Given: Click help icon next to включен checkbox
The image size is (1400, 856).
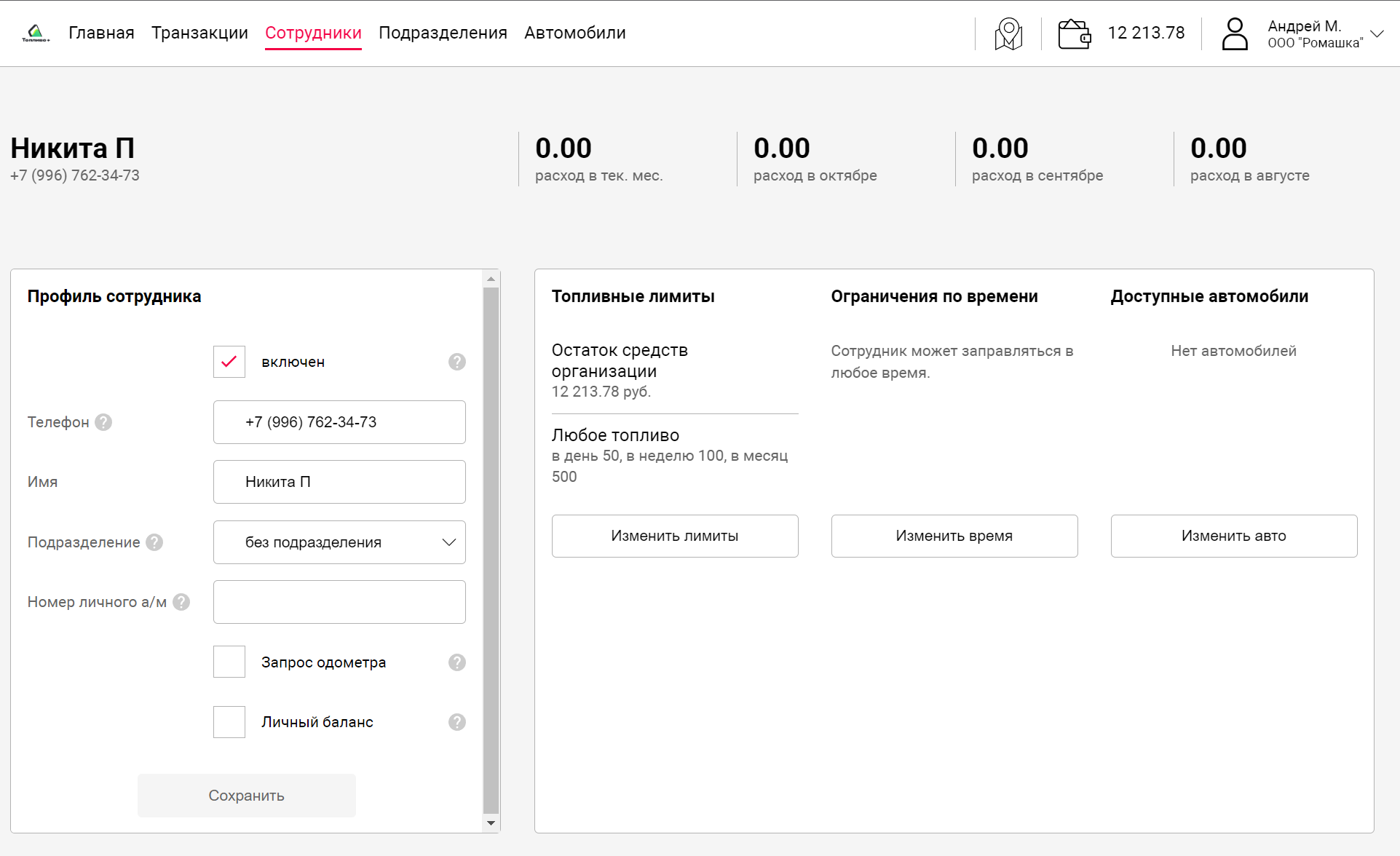Looking at the screenshot, I should pos(456,362).
